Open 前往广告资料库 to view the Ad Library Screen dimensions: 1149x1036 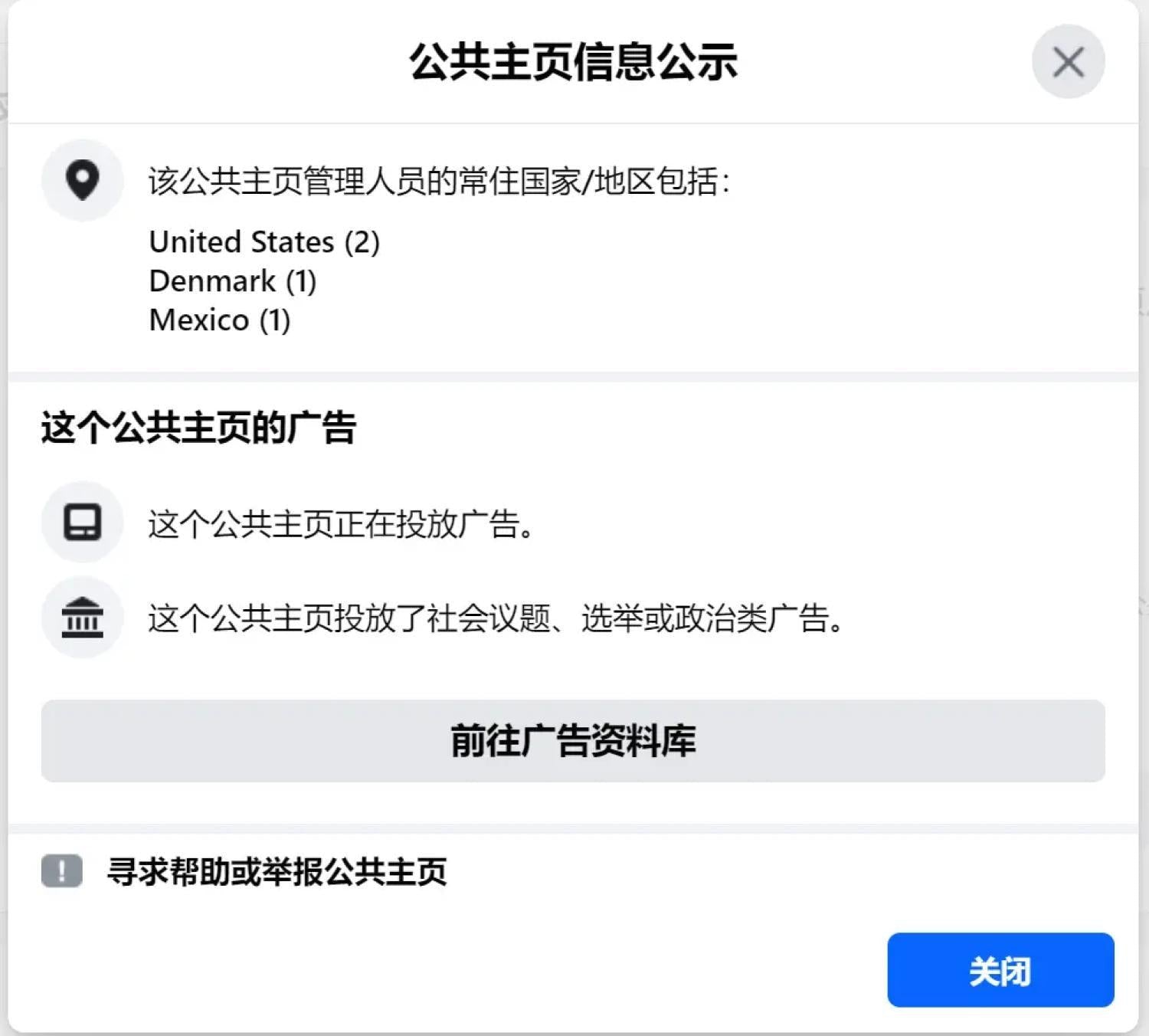pos(573,741)
